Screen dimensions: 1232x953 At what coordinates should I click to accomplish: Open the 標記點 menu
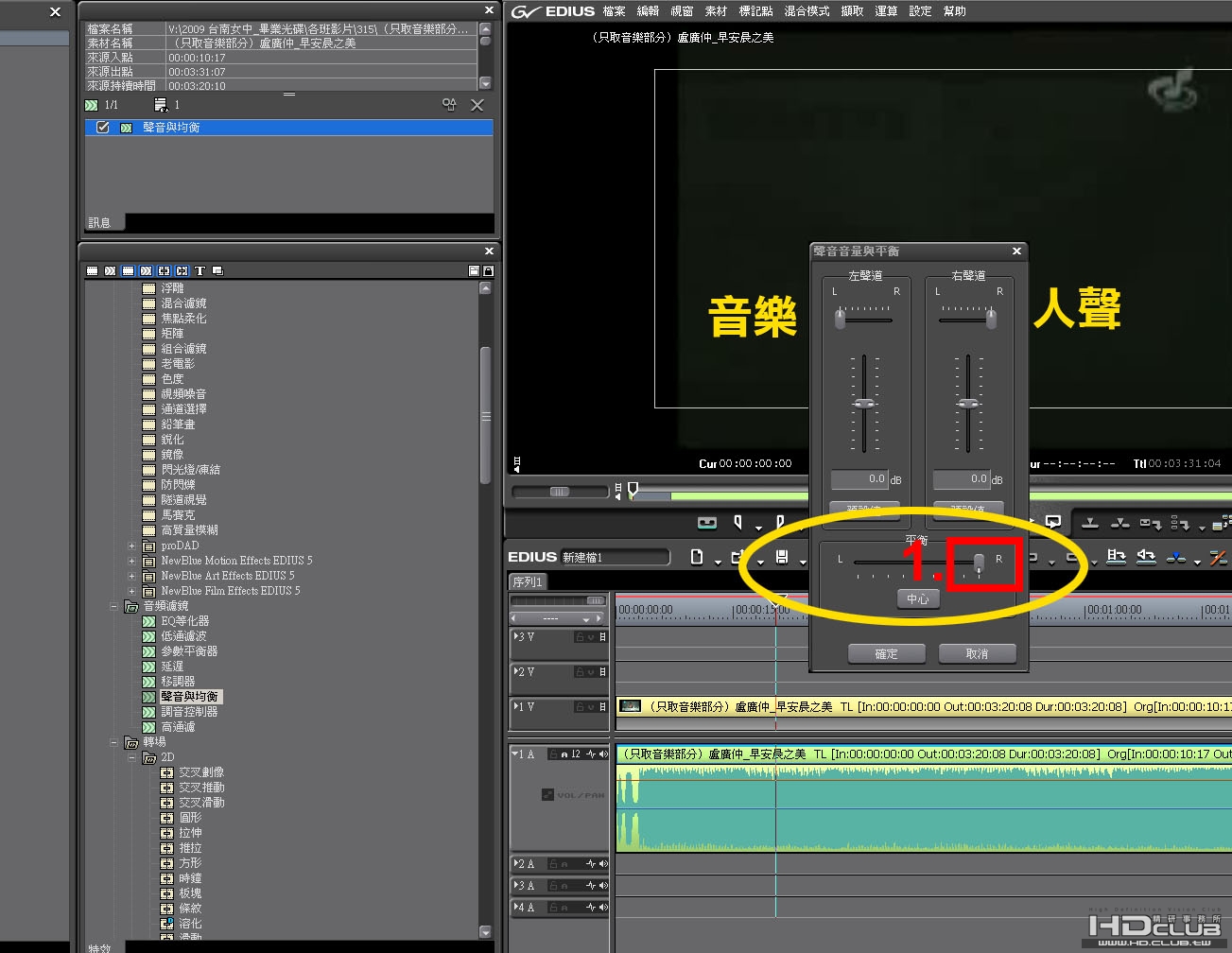[x=756, y=11]
